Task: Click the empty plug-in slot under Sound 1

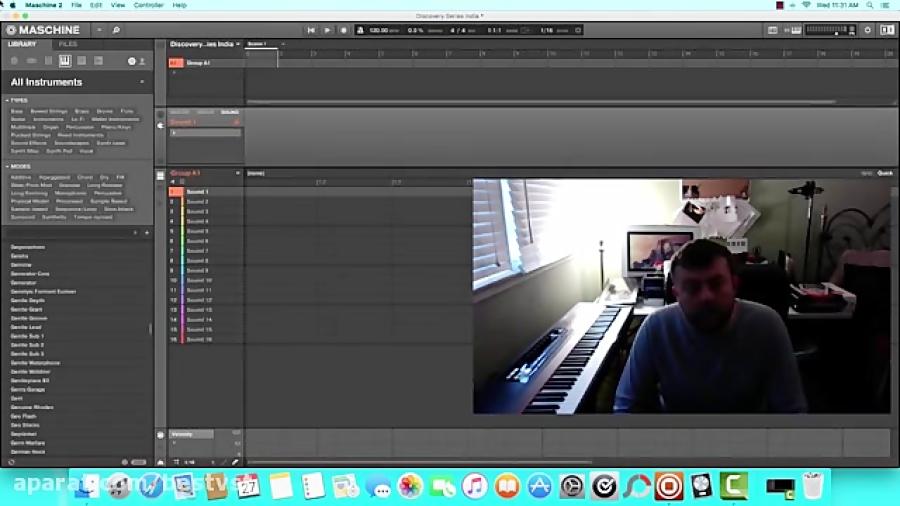Action: point(205,133)
